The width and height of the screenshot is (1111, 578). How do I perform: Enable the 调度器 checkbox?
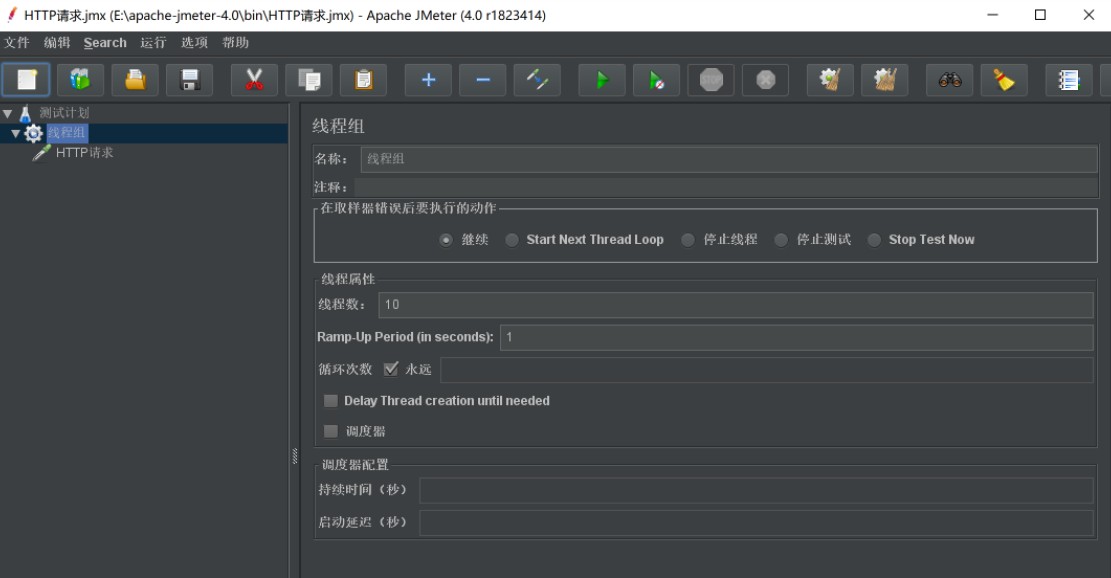[x=330, y=431]
